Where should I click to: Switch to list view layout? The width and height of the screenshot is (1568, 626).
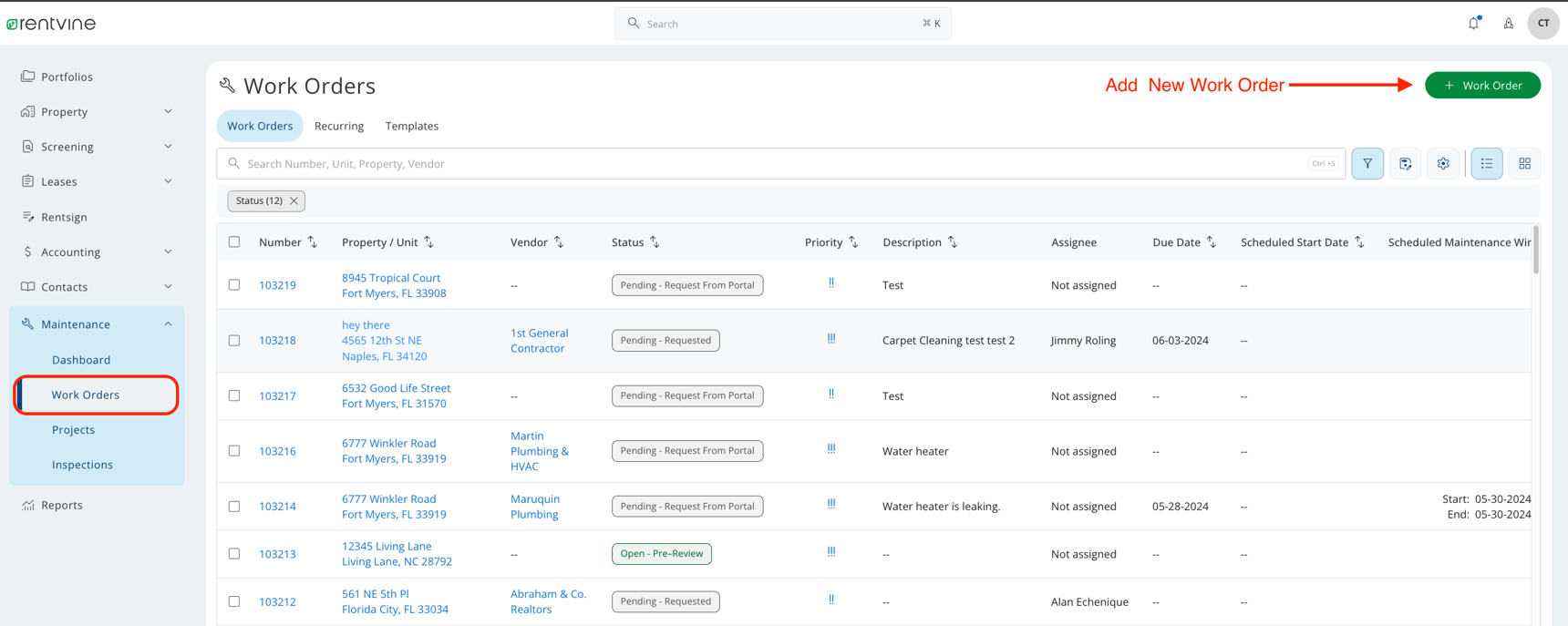click(1486, 164)
